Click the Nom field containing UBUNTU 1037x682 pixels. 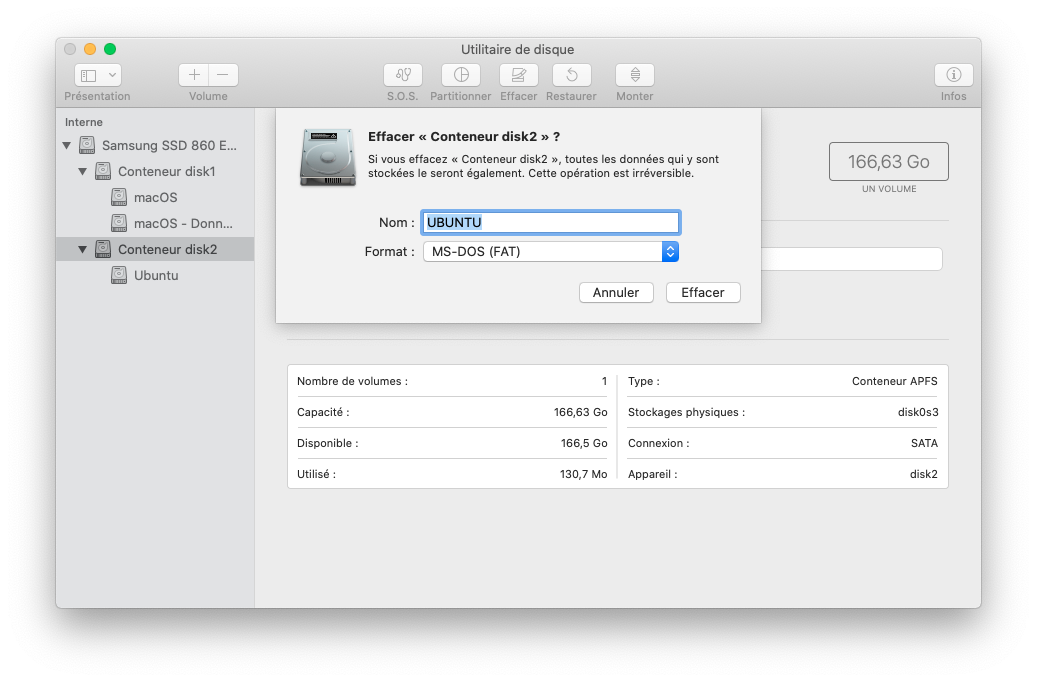click(x=550, y=222)
